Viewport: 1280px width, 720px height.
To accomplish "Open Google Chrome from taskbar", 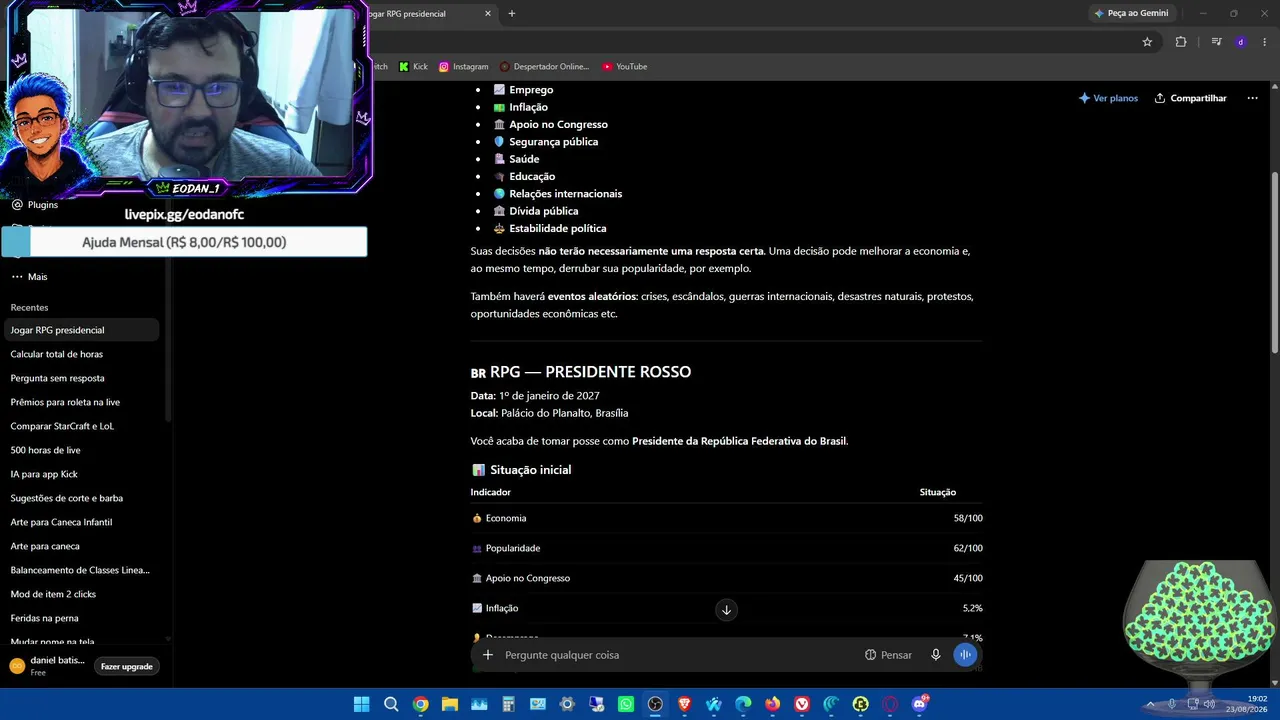I will (x=421, y=704).
